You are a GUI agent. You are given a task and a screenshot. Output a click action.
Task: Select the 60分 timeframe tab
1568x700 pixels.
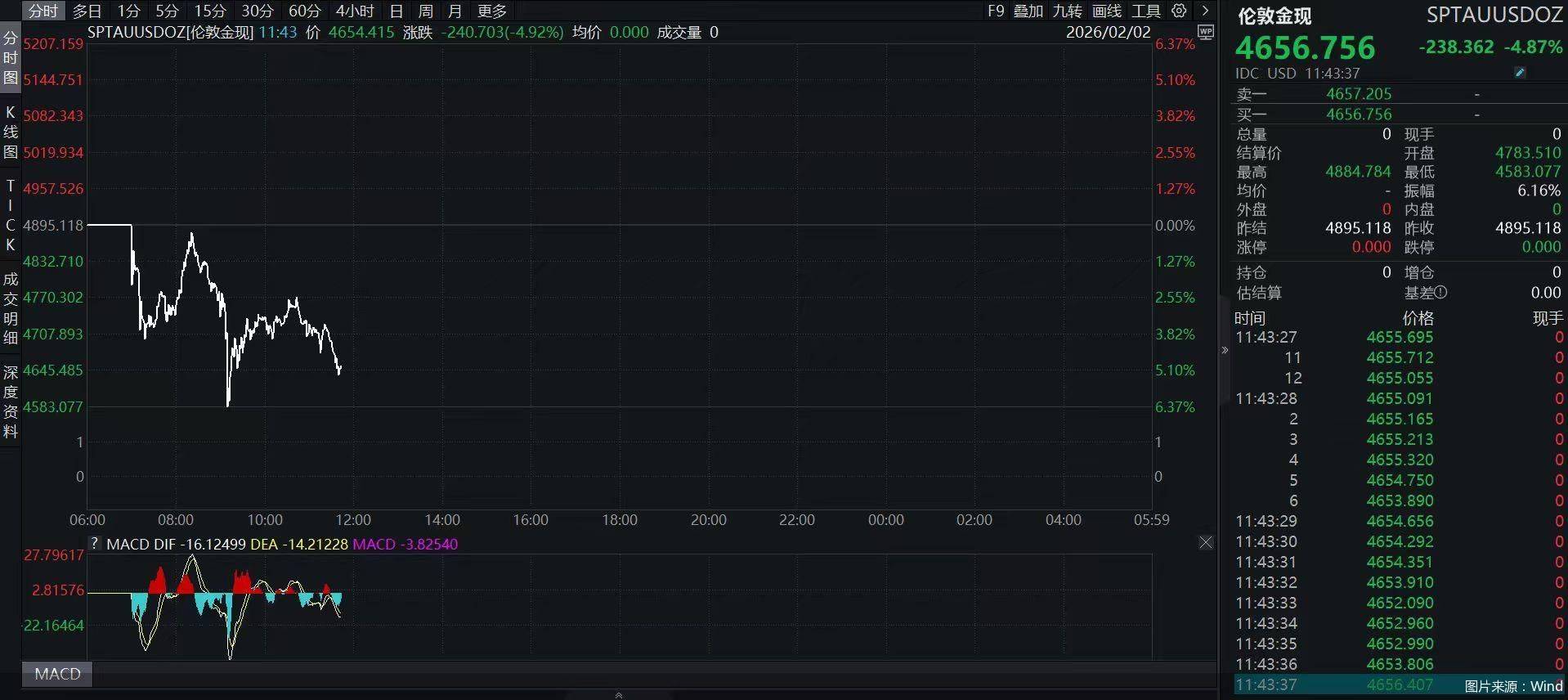click(304, 11)
